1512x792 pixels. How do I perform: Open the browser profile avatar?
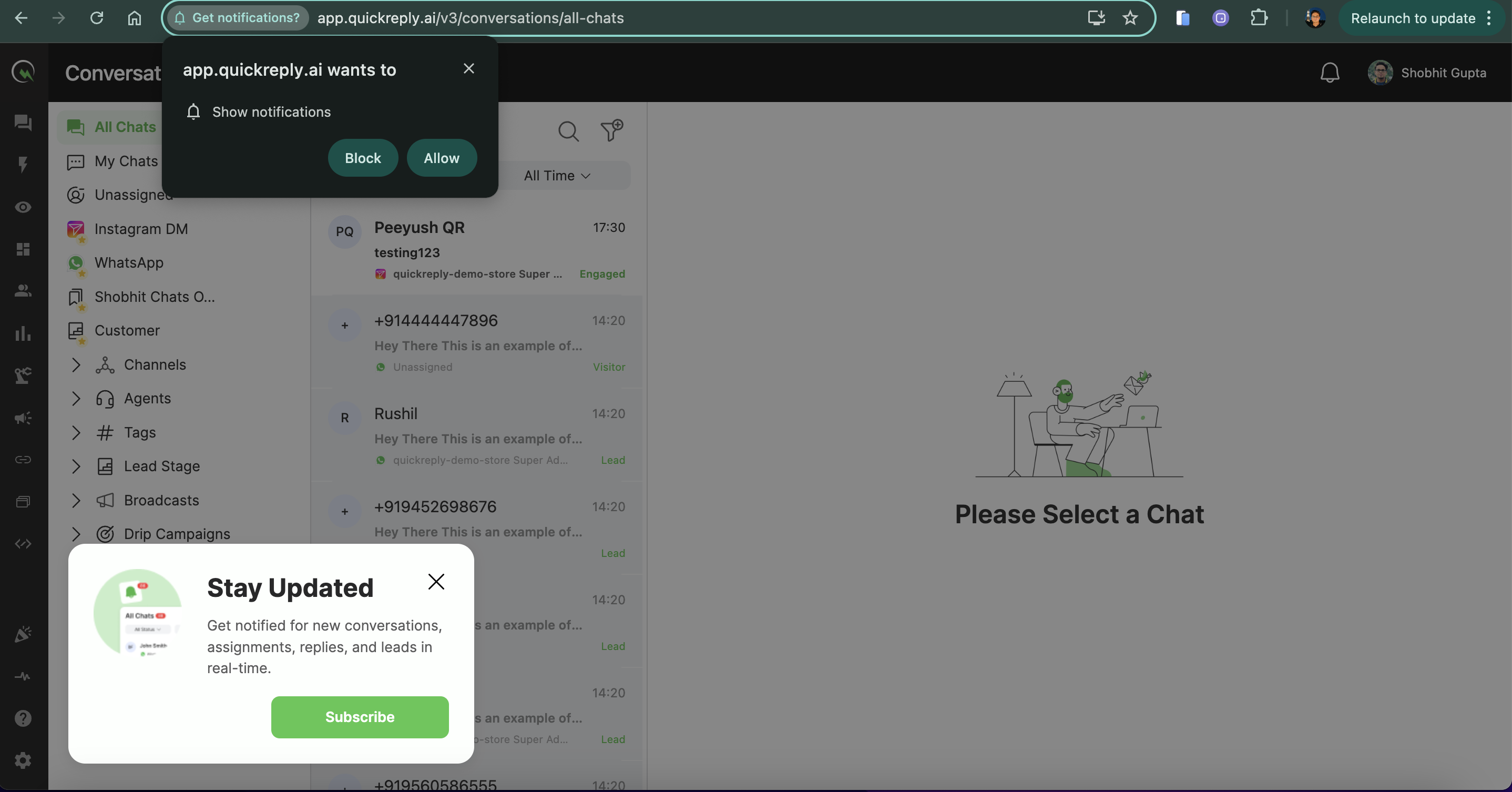[x=1315, y=18]
